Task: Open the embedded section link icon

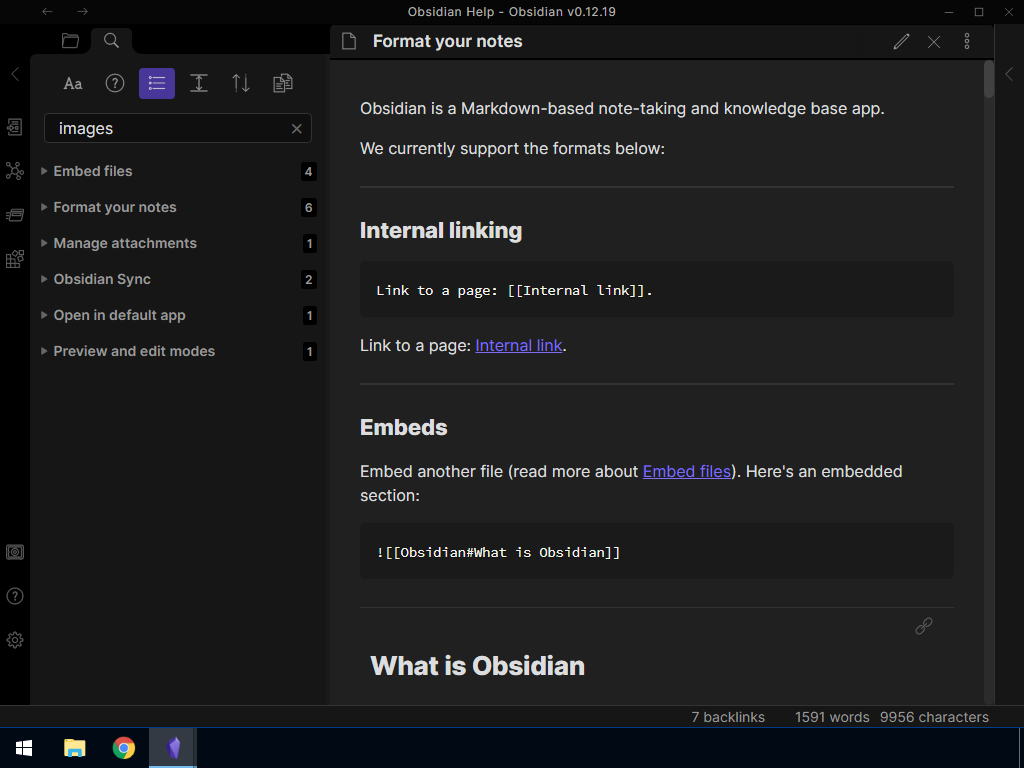Action: tap(923, 626)
